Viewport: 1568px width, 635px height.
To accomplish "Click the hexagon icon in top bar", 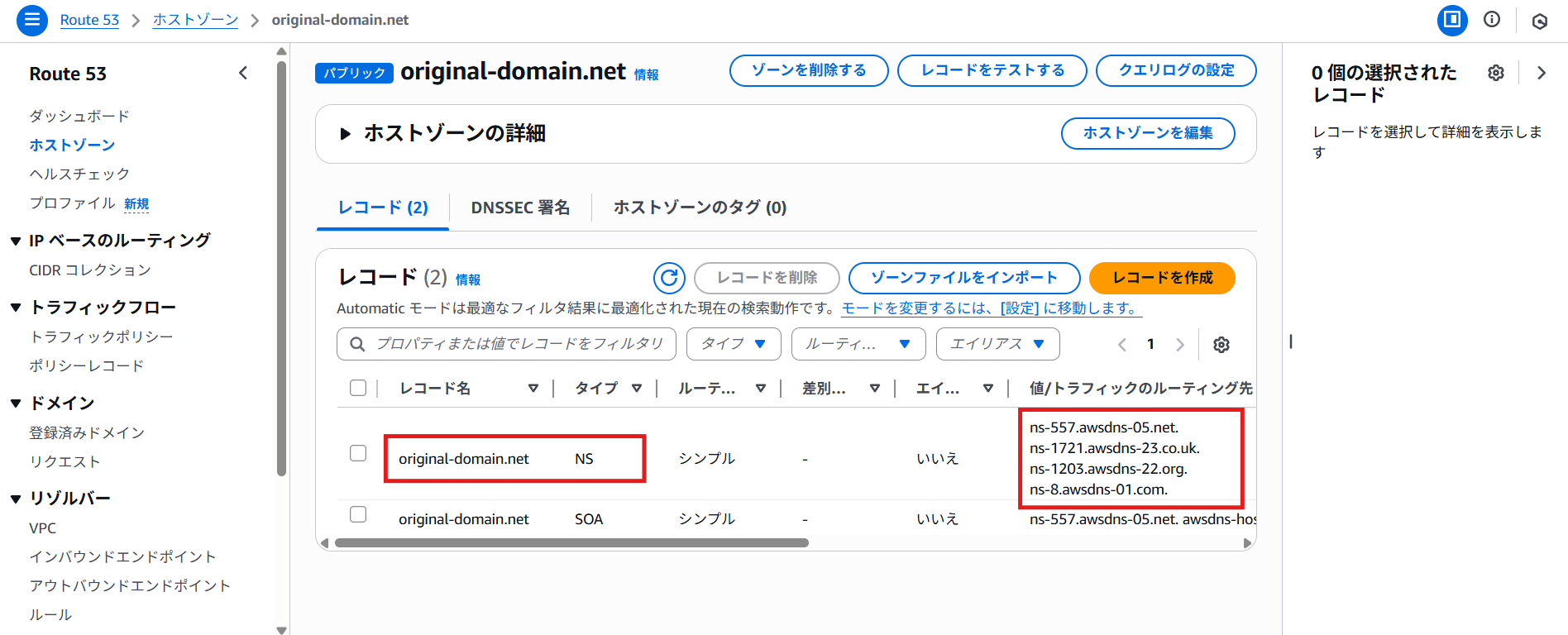I will [x=1540, y=21].
